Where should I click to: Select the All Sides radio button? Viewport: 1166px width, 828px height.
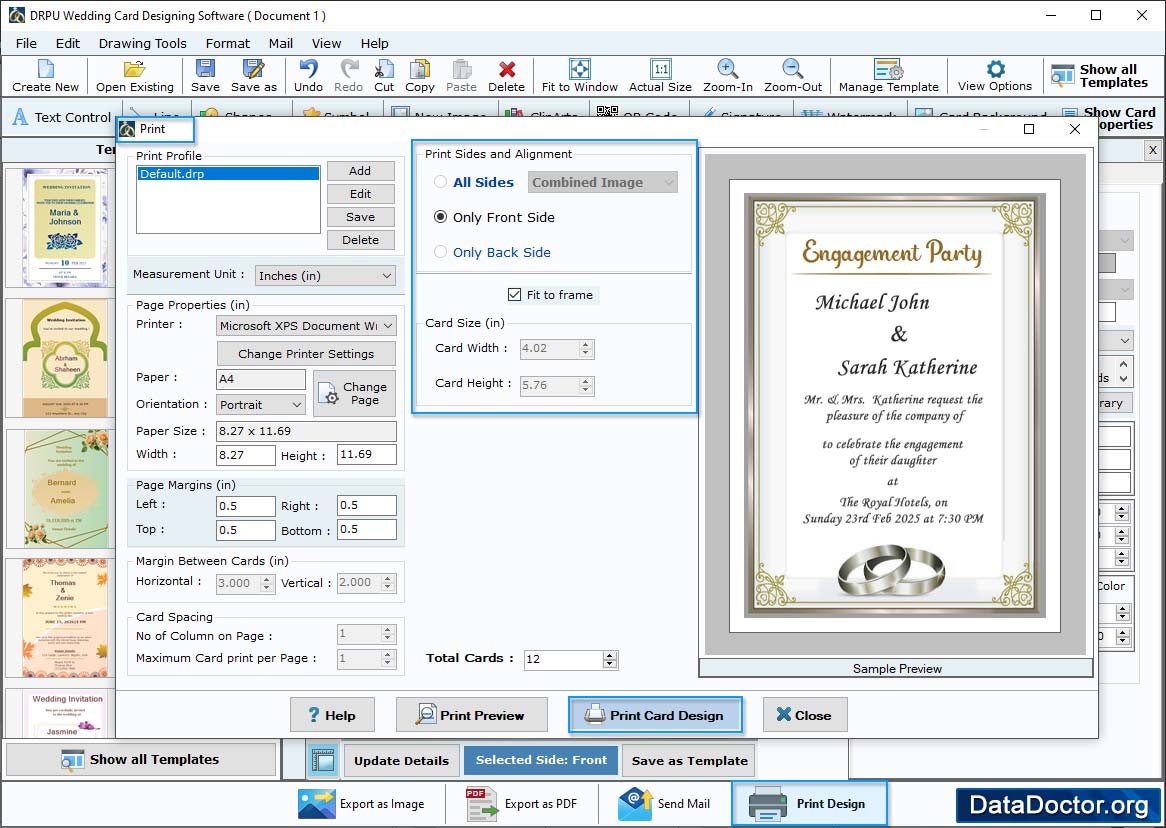[x=440, y=182]
